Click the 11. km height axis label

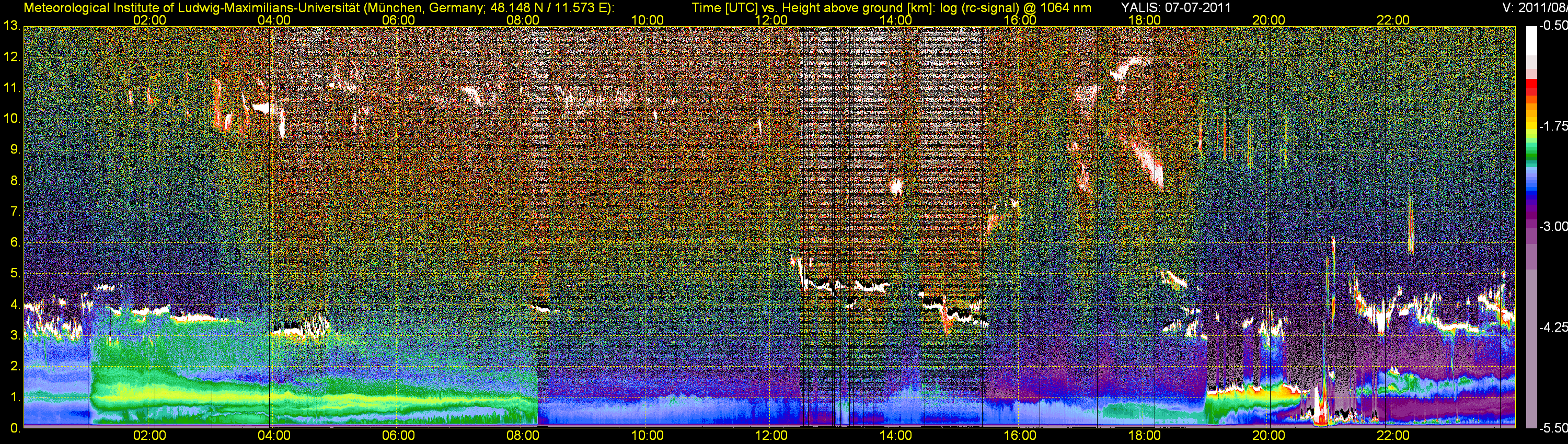point(12,88)
